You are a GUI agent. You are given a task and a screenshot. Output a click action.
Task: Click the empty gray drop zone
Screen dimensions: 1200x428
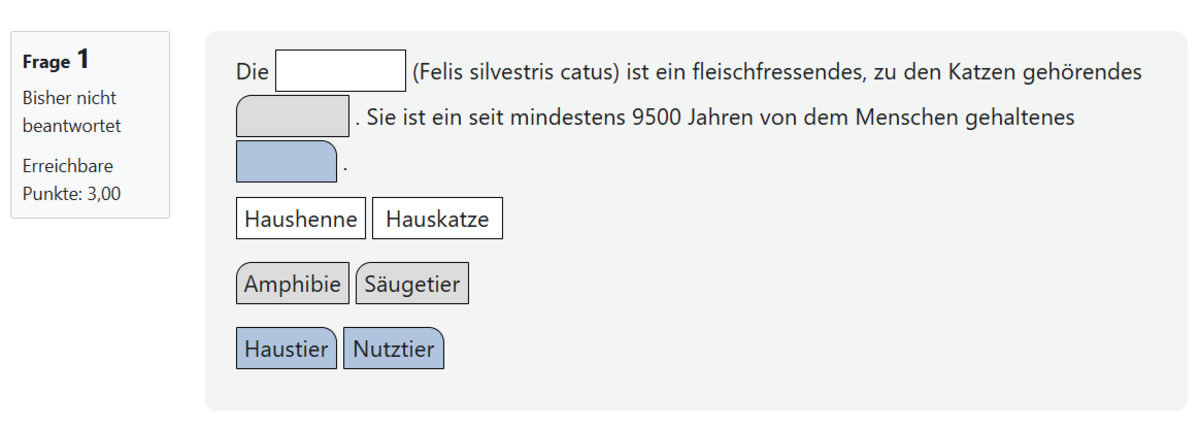pos(292,116)
